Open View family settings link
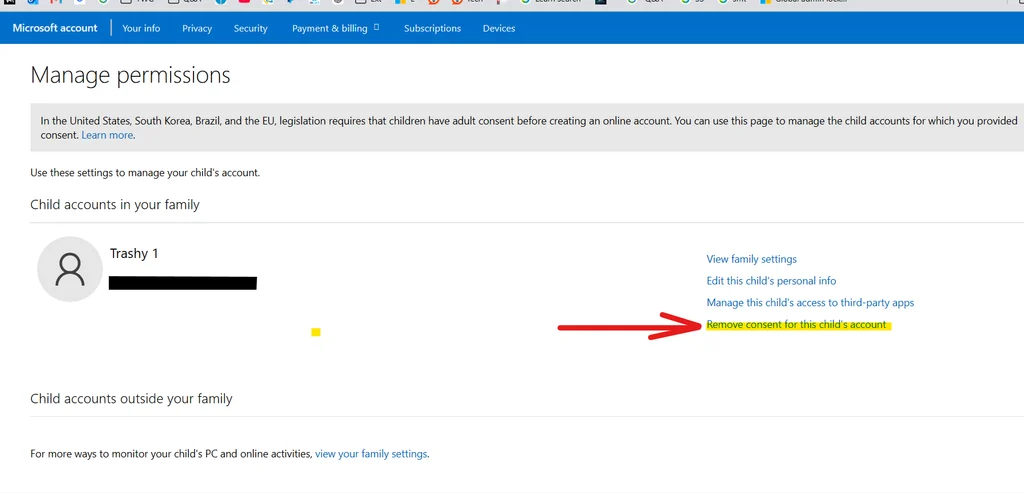The height and width of the screenshot is (493, 1024). tap(752, 259)
